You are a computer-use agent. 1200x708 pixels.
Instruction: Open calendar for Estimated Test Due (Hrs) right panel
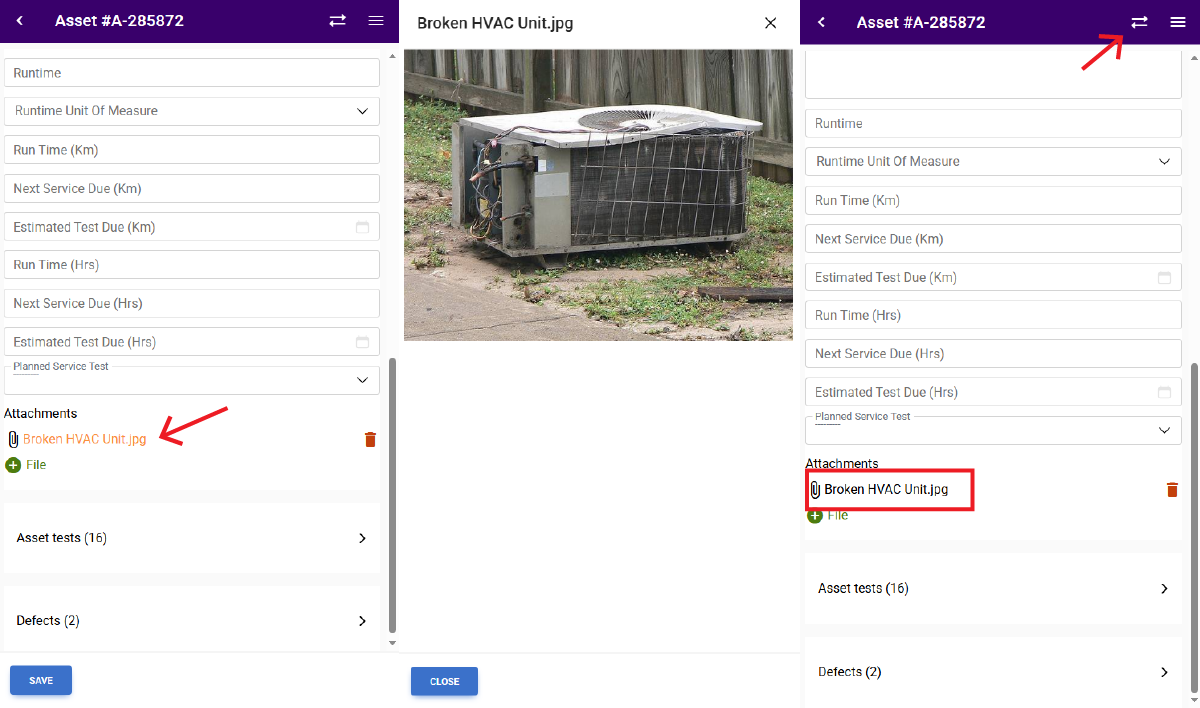tap(1164, 392)
